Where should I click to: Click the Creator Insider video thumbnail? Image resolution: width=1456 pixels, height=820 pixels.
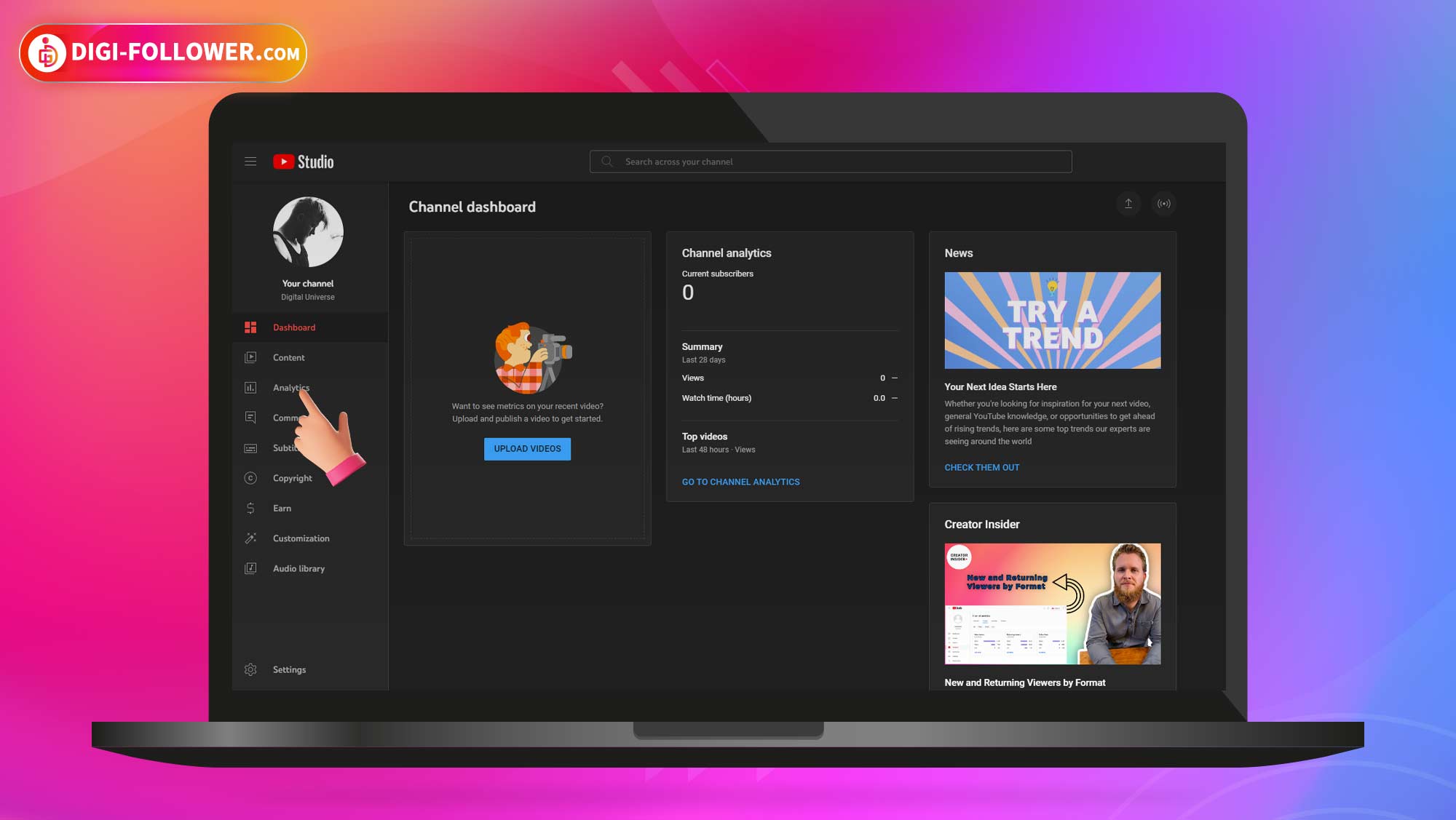pos(1052,603)
